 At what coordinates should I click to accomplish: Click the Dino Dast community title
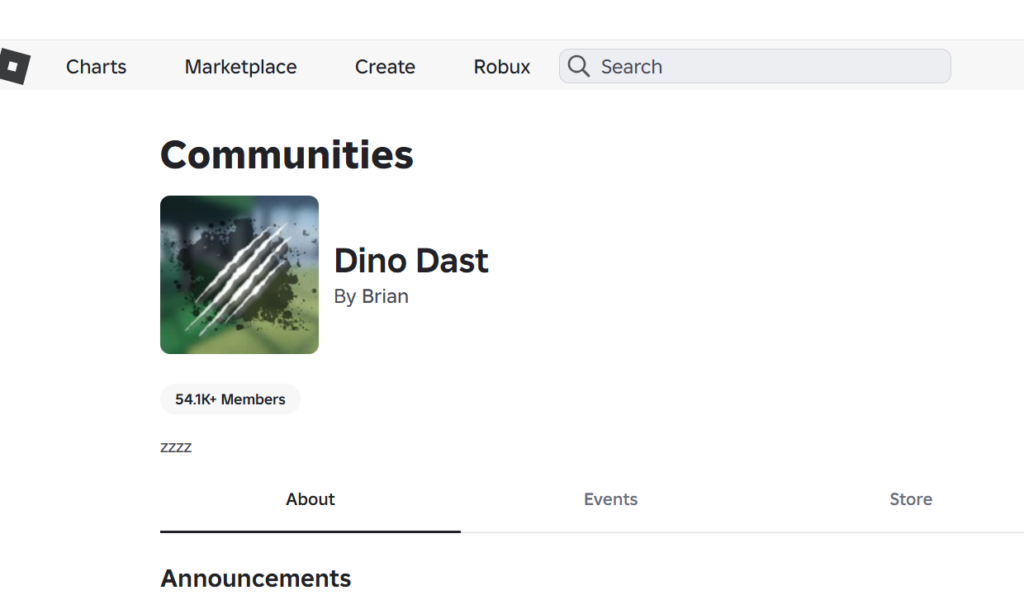point(411,261)
